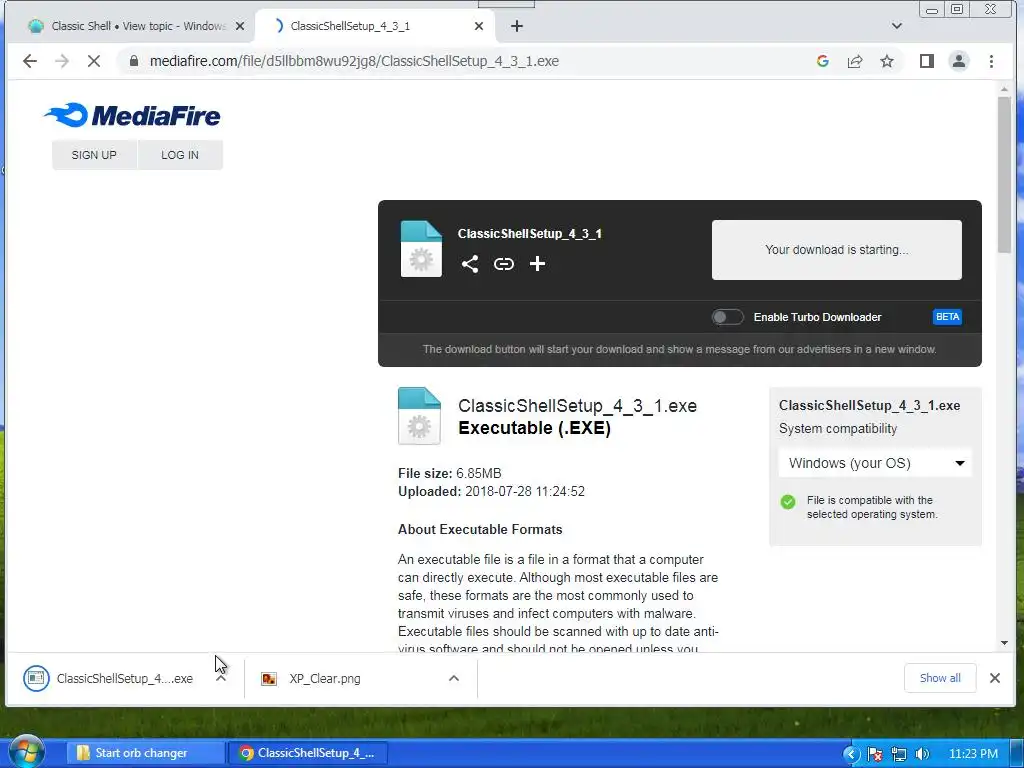Viewport: 1024px width, 768px height.
Task: Open the volume speaker tray icon
Action: point(922,754)
